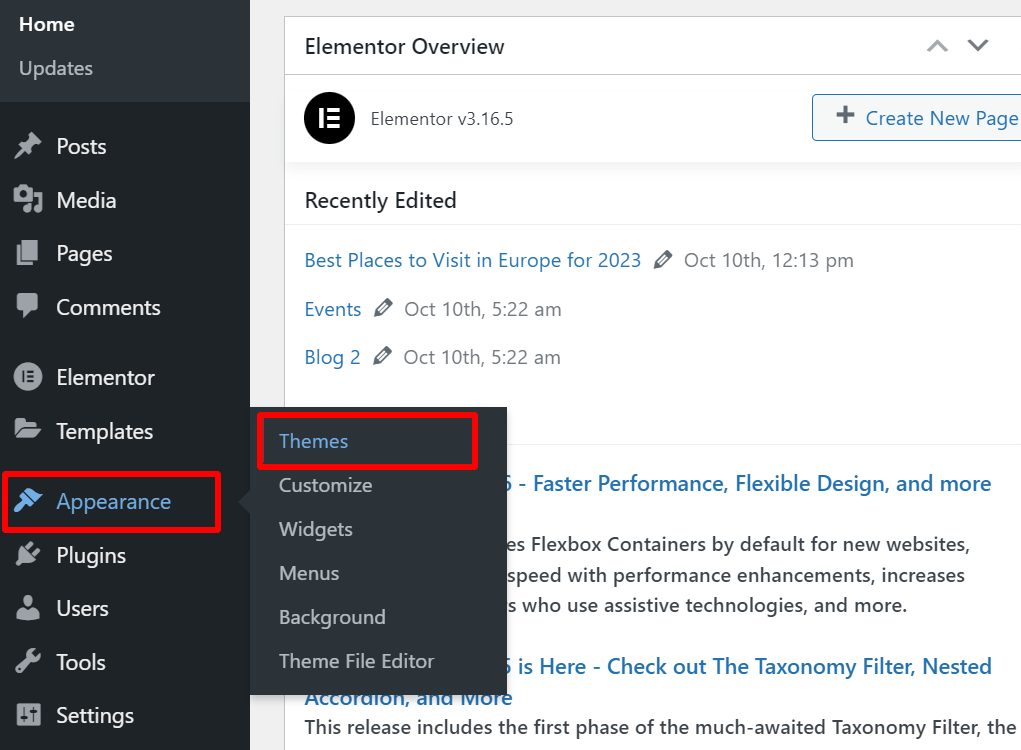Click the Updates link in sidebar

pyautogui.click(x=55, y=68)
